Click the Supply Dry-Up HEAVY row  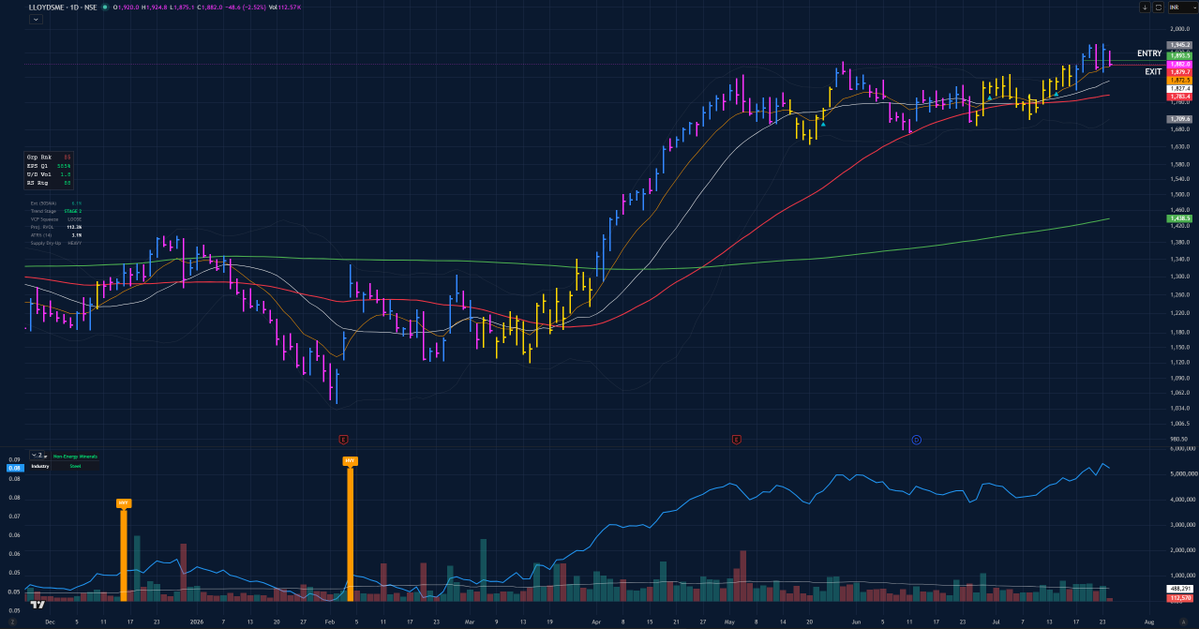pos(56,243)
